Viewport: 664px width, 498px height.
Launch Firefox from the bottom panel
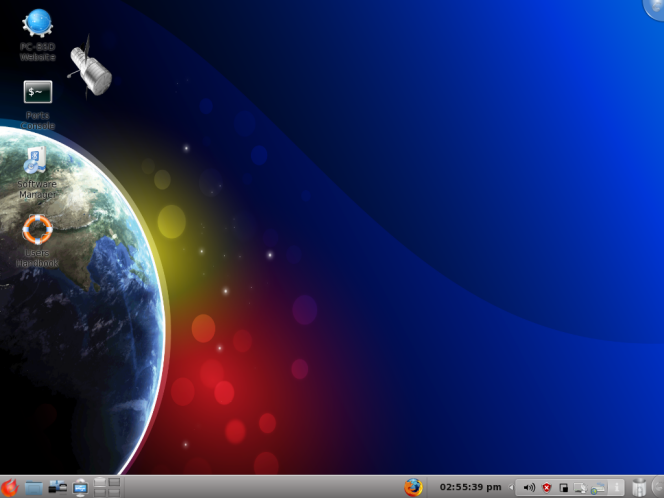tap(413, 487)
